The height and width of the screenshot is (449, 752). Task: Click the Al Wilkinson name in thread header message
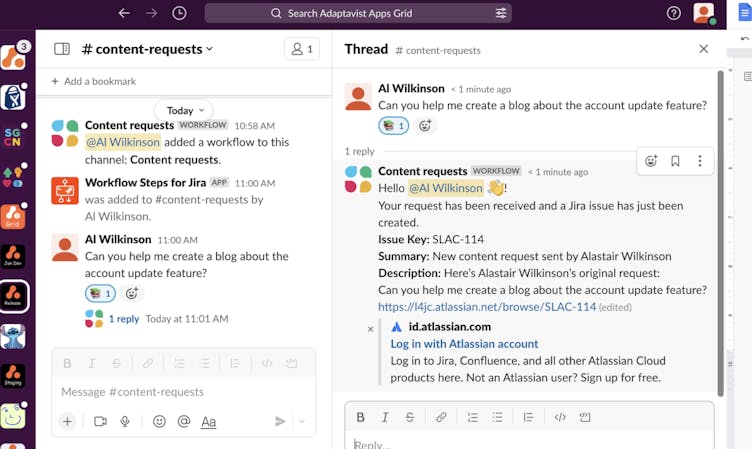[x=411, y=89]
